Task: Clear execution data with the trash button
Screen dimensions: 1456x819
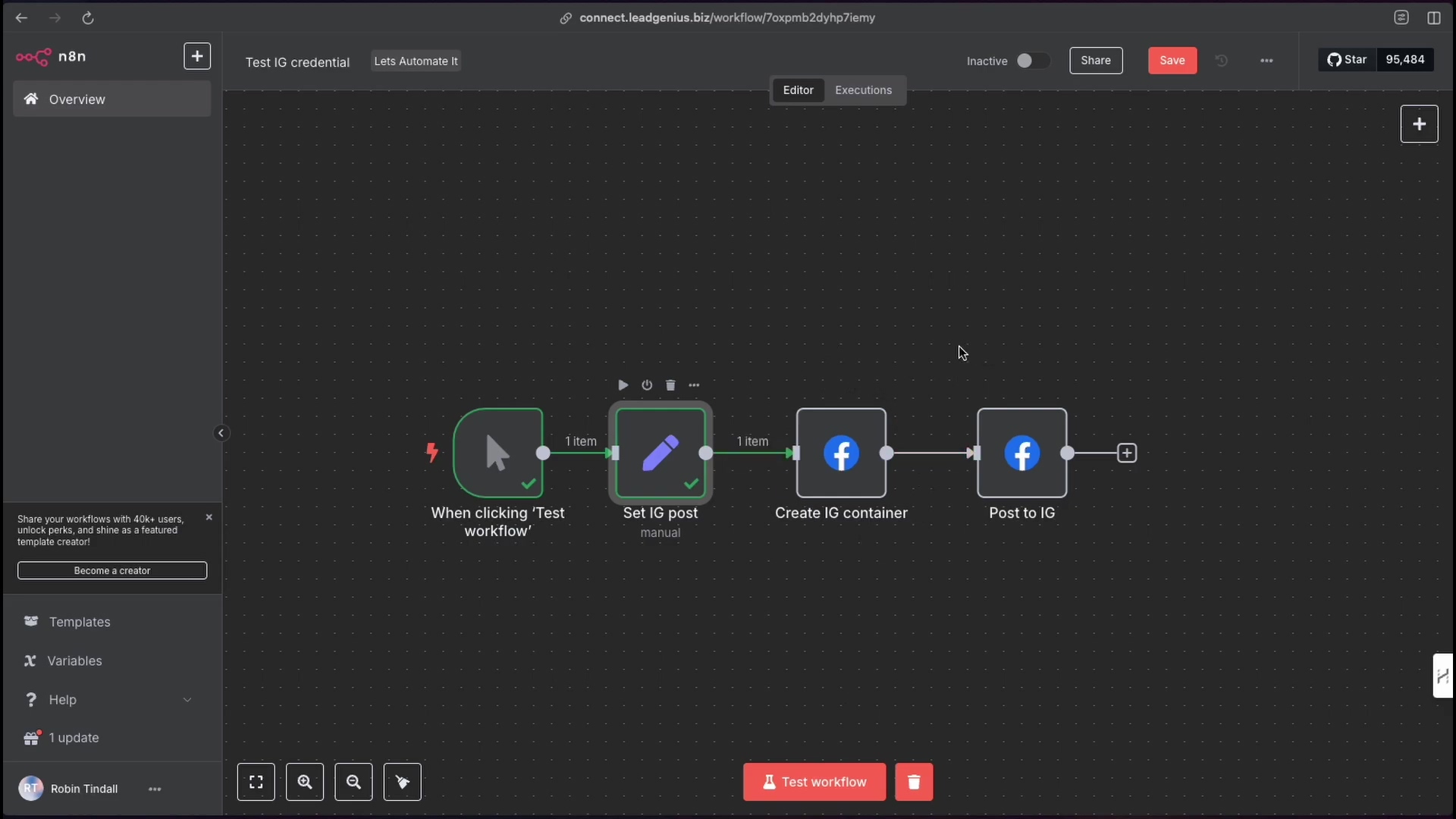Action: [x=914, y=782]
